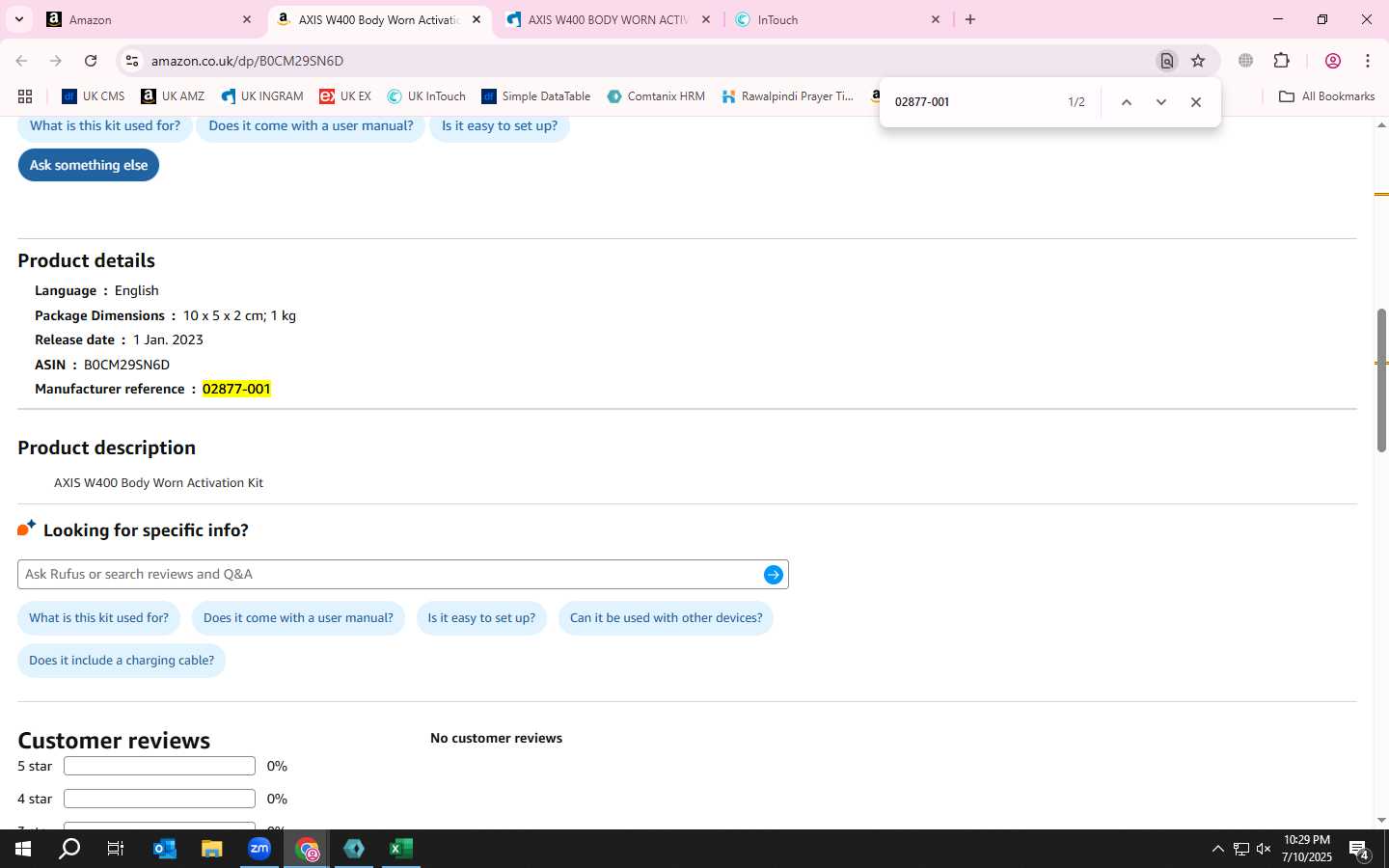Go to previous find result
The image size is (1389, 868).
coord(1126,102)
